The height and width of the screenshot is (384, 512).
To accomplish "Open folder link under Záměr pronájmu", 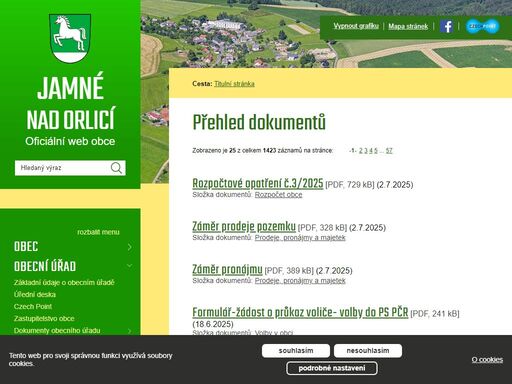I will (300, 281).
